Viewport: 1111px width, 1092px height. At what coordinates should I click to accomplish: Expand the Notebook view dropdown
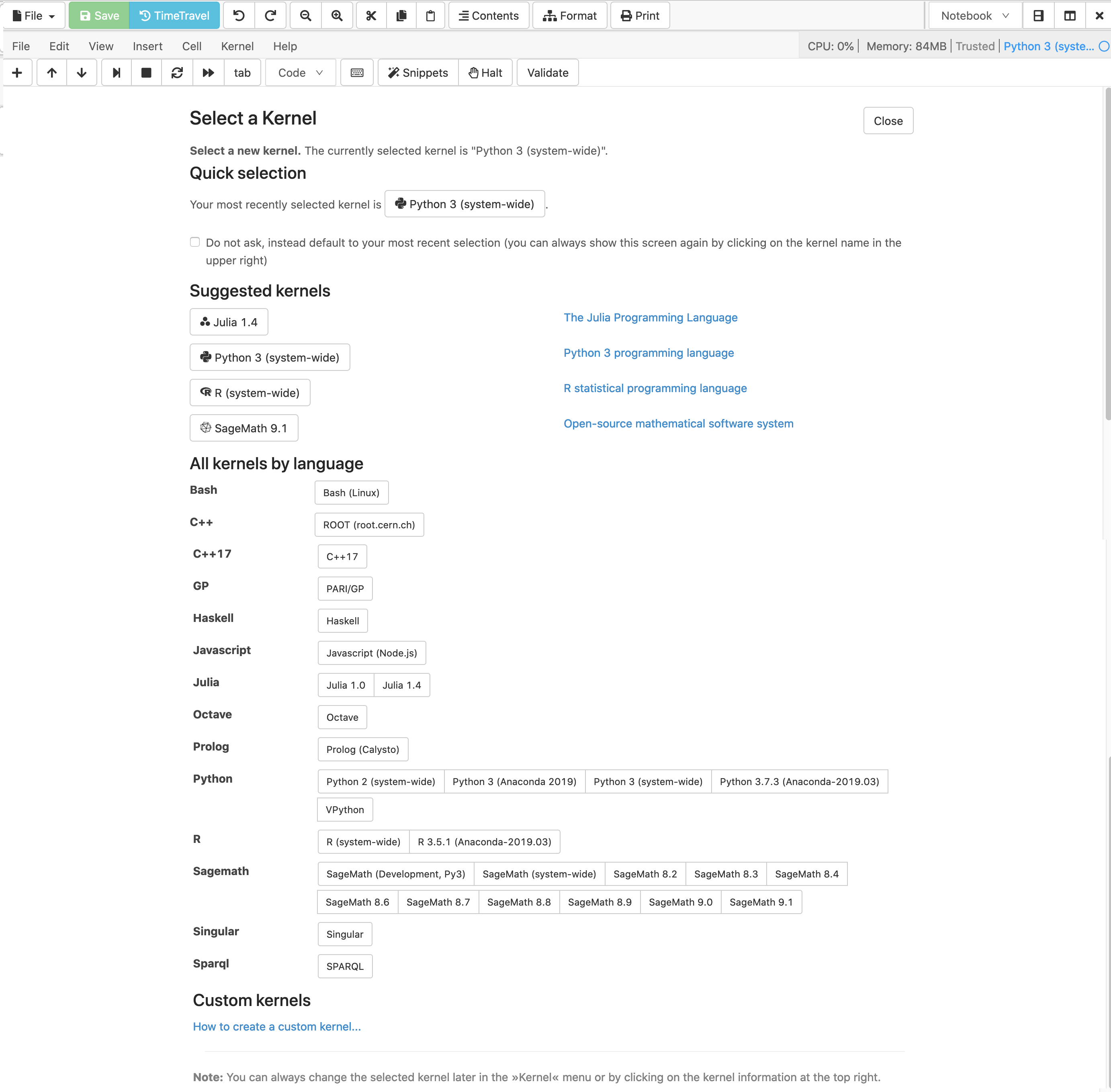tap(974, 16)
